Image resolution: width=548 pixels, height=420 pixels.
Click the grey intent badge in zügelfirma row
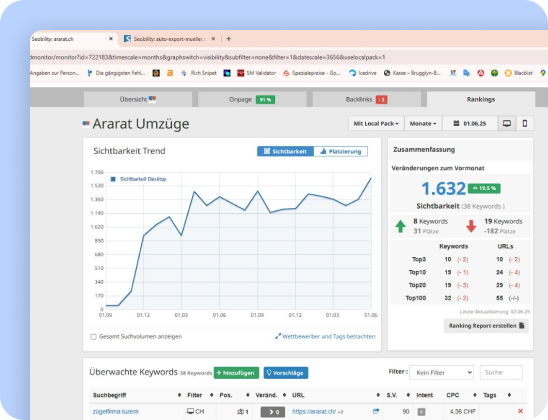tap(421, 412)
